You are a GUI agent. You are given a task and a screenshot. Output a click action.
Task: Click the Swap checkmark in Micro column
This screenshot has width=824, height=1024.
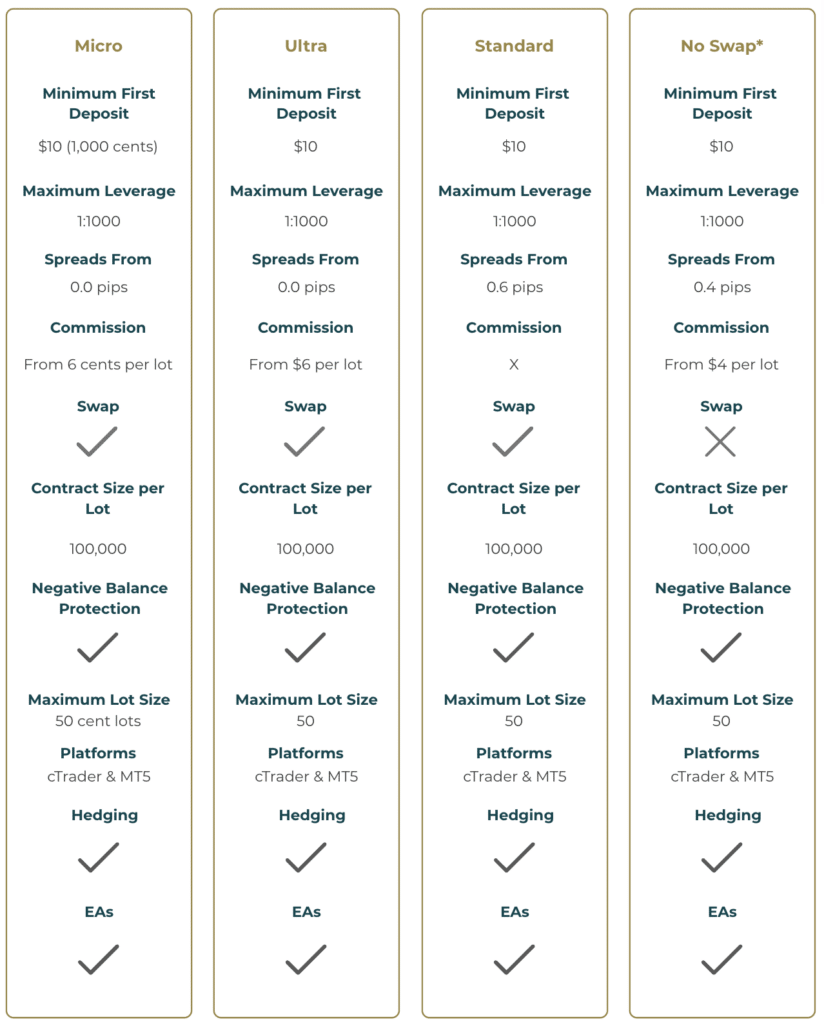[x=97, y=441]
